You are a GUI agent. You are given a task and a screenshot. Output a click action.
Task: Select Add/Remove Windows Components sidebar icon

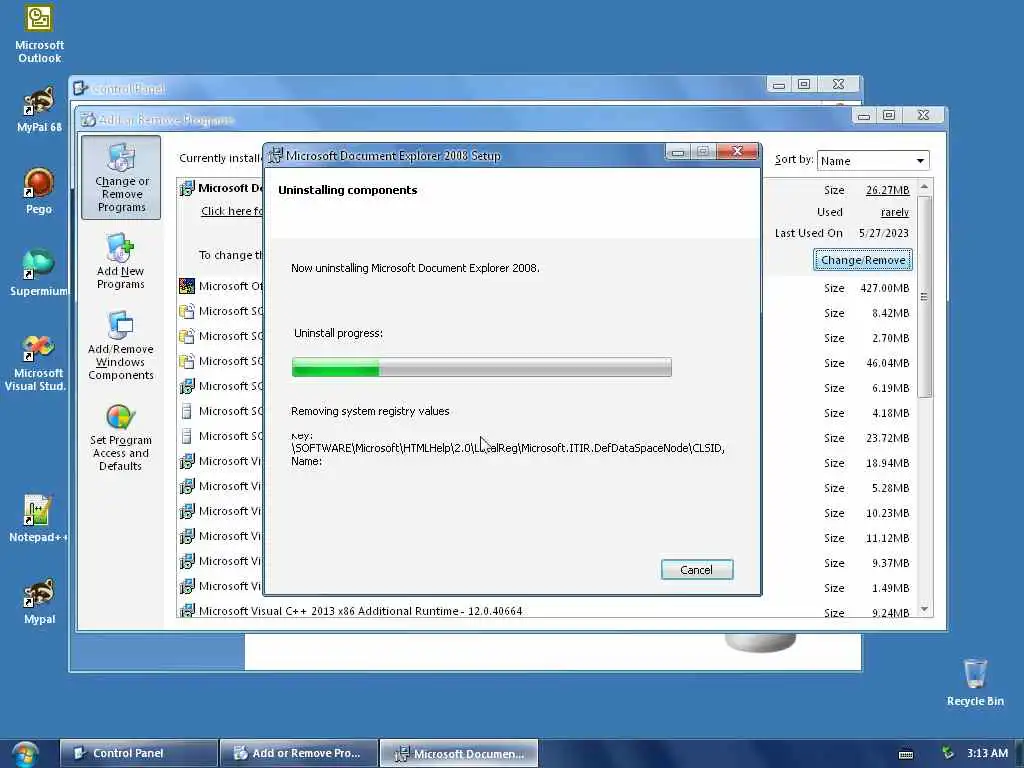121,345
